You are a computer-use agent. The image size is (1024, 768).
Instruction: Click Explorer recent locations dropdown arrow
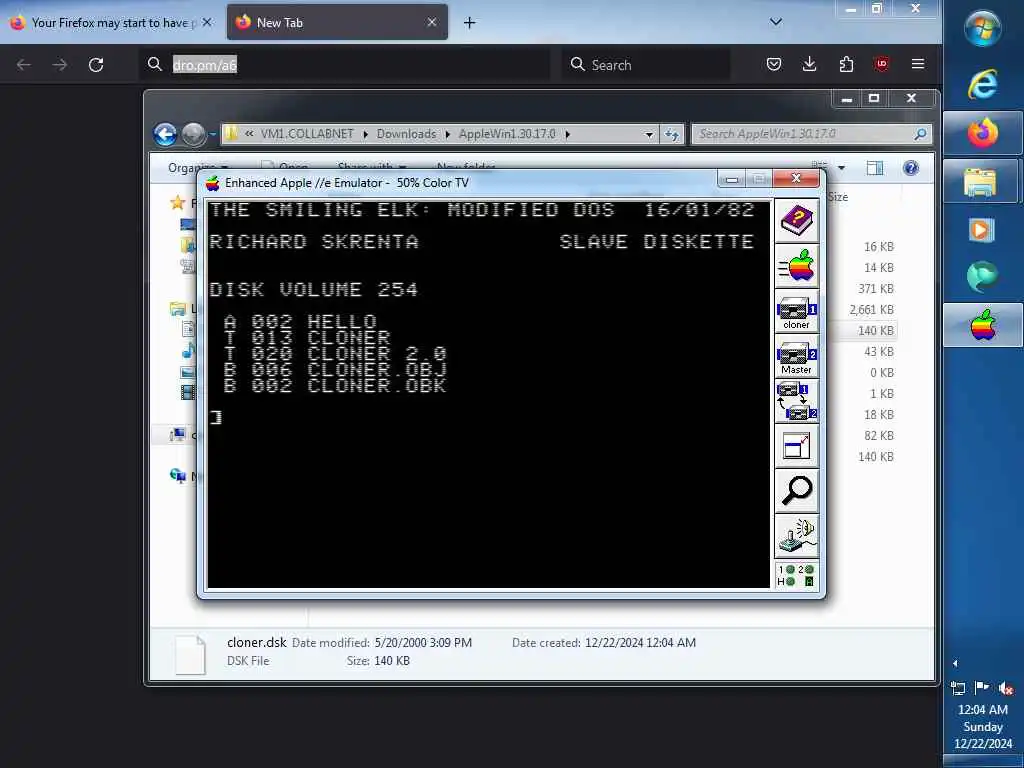[213, 135]
